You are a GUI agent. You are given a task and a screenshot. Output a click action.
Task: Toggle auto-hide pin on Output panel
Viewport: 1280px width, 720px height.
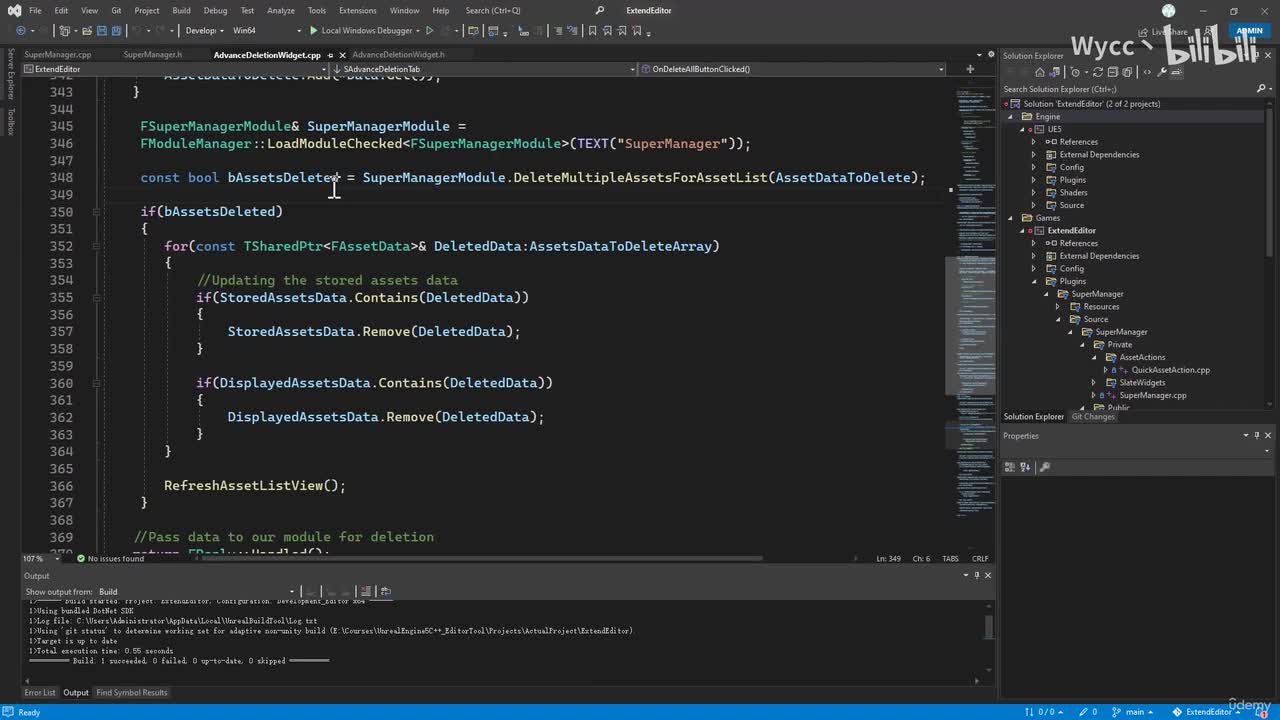point(977,575)
